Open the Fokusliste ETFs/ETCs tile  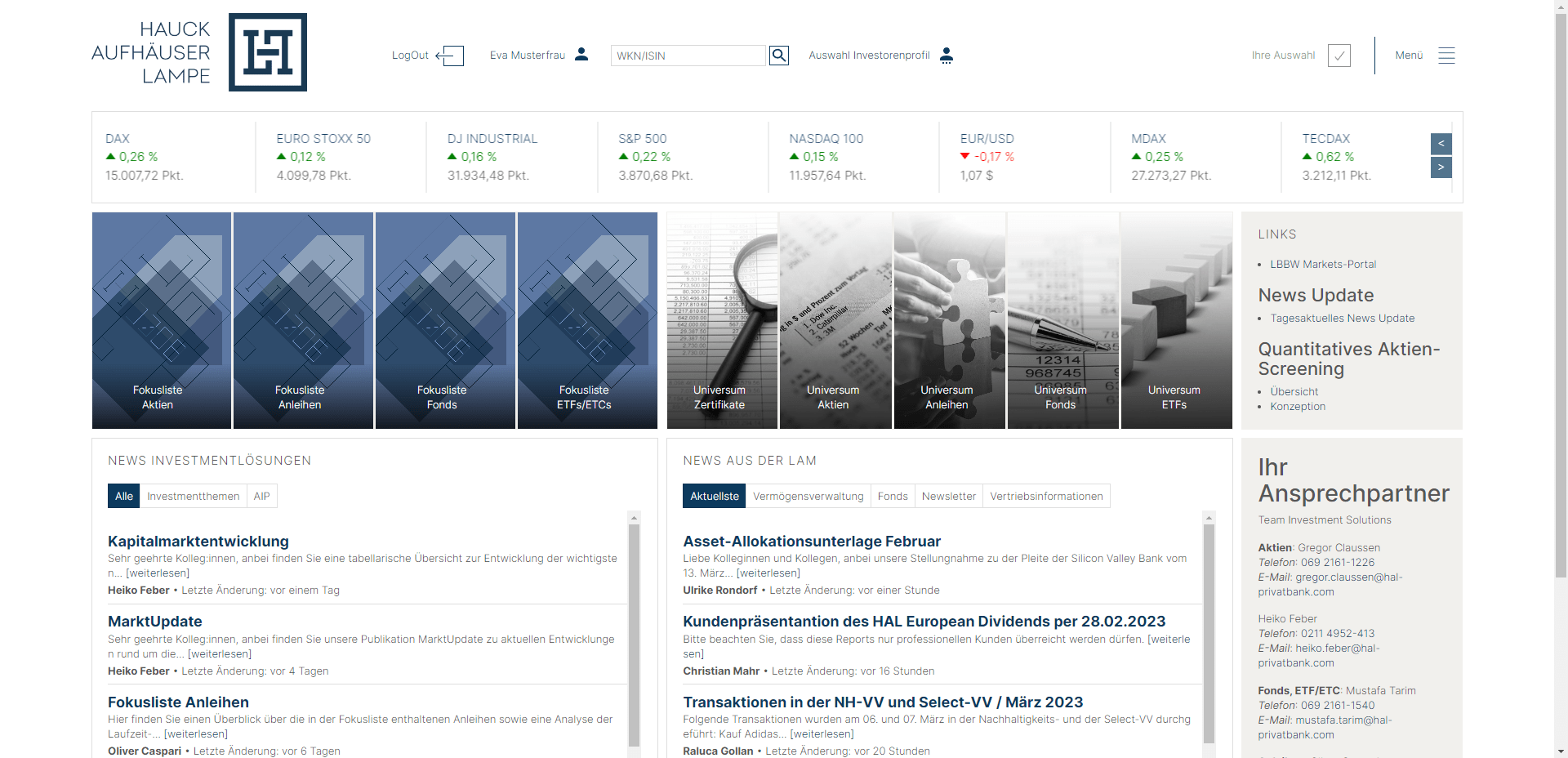click(x=587, y=320)
